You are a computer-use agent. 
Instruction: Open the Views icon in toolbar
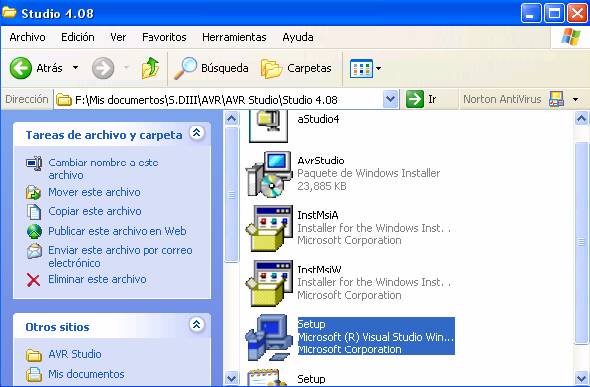[361, 68]
